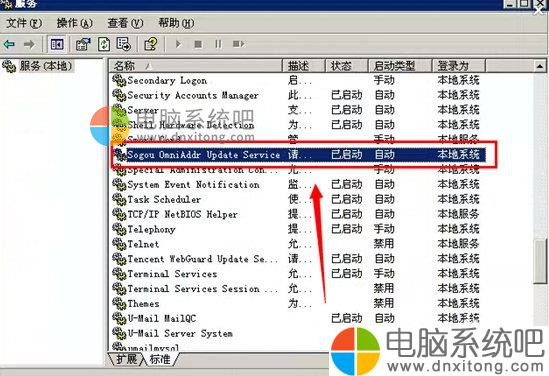Click the Back arrow toolbar icon

click(9, 44)
